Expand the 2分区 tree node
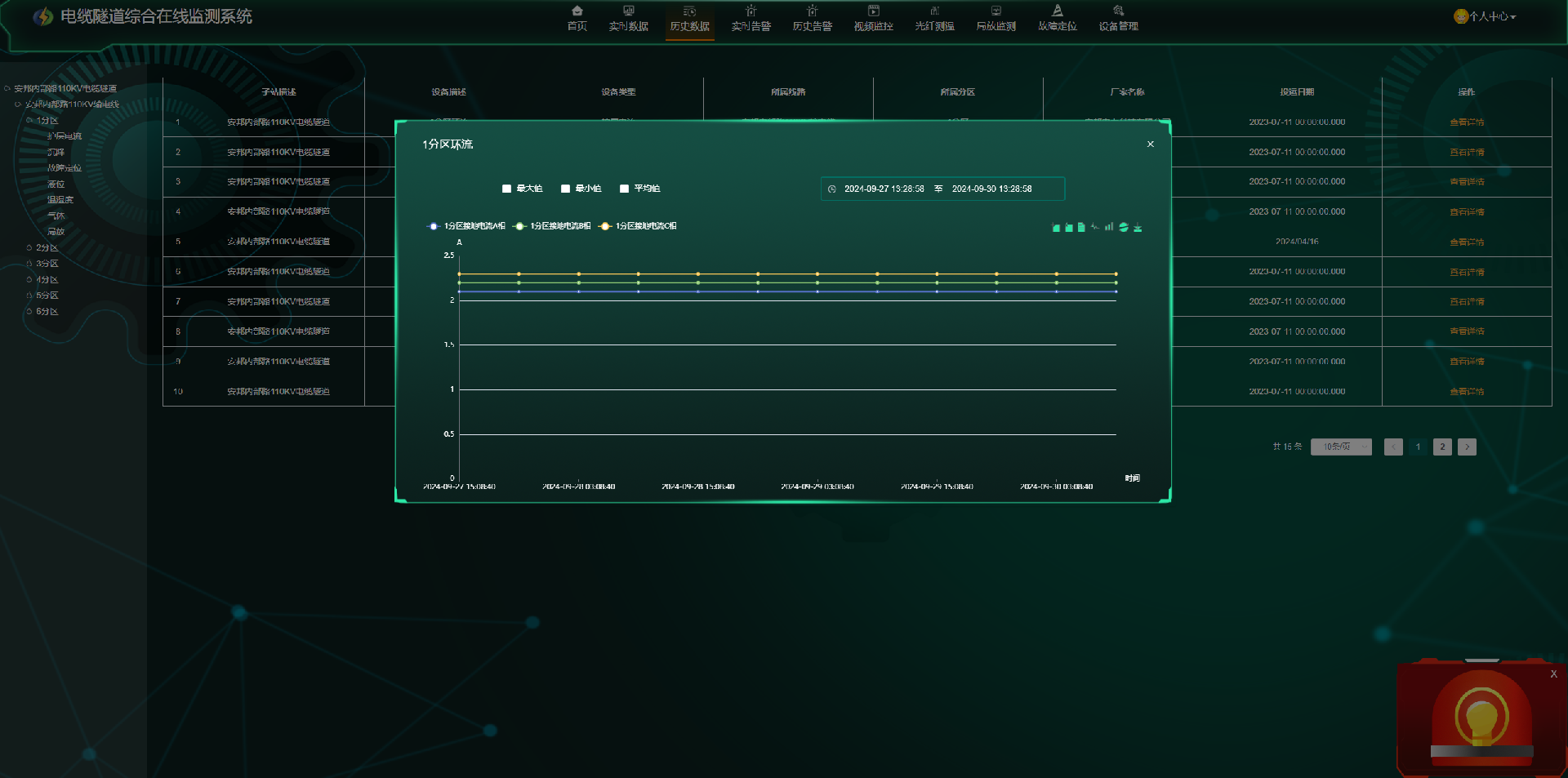 [29, 247]
